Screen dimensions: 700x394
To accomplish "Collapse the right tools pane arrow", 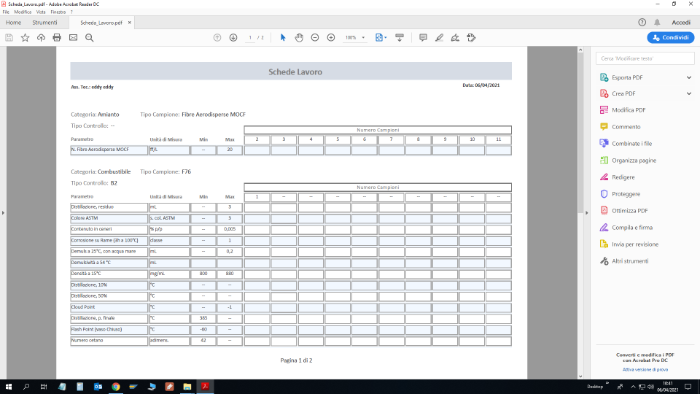I will (x=587, y=213).
